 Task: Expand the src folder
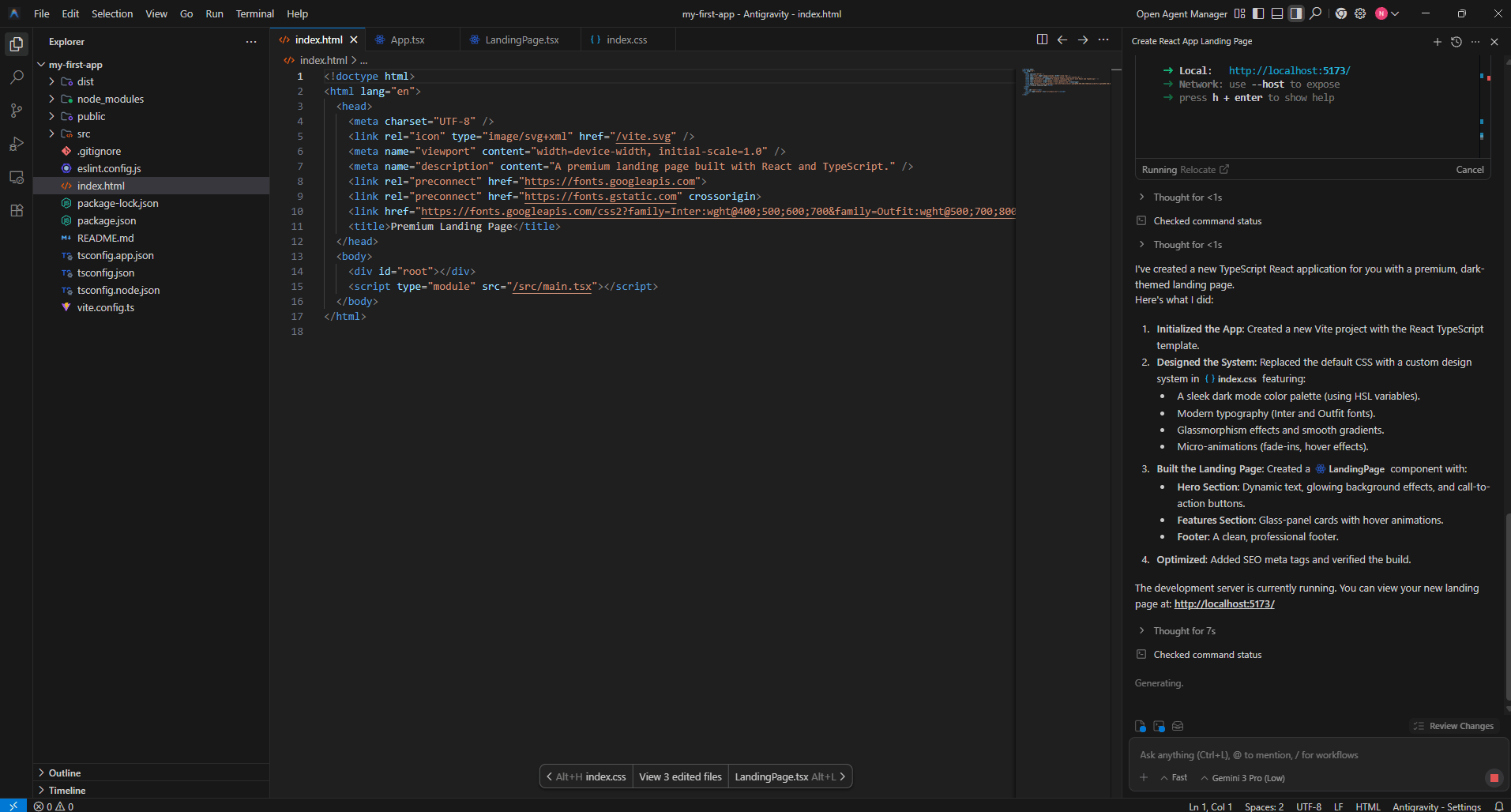pyautogui.click(x=84, y=134)
